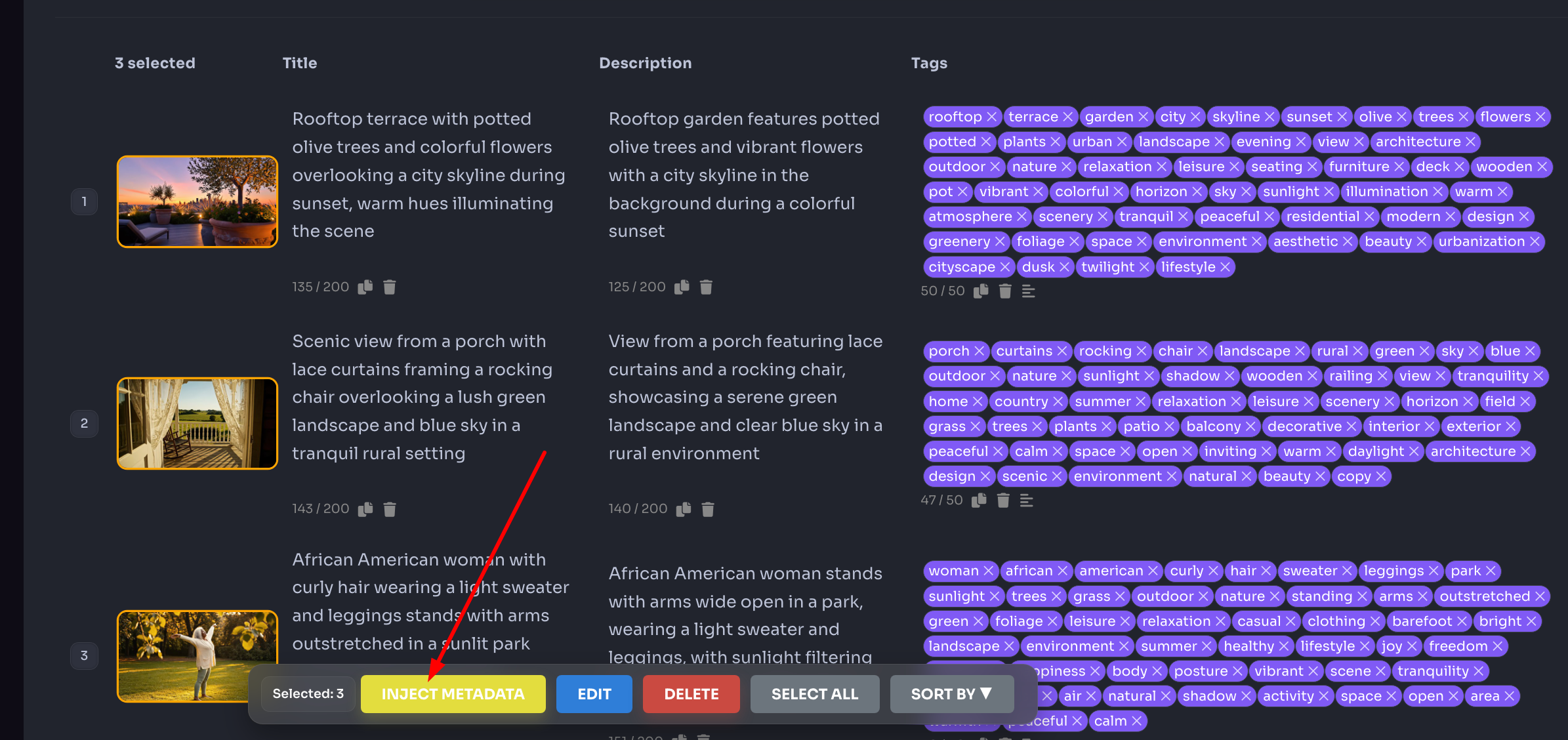1568x740 pixels.
Task: Open list view of porch row tags
Action: coord(1027,501)
